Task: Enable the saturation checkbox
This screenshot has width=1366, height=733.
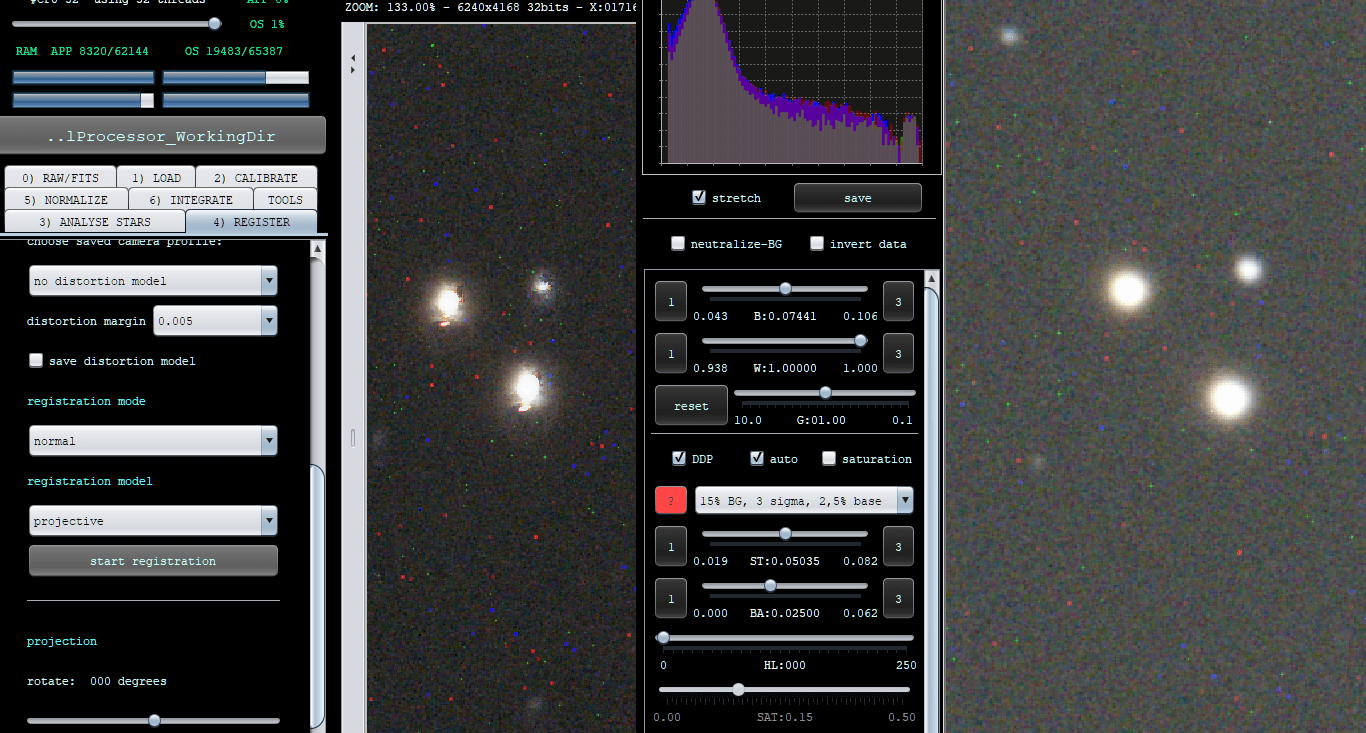Action: 829,458
